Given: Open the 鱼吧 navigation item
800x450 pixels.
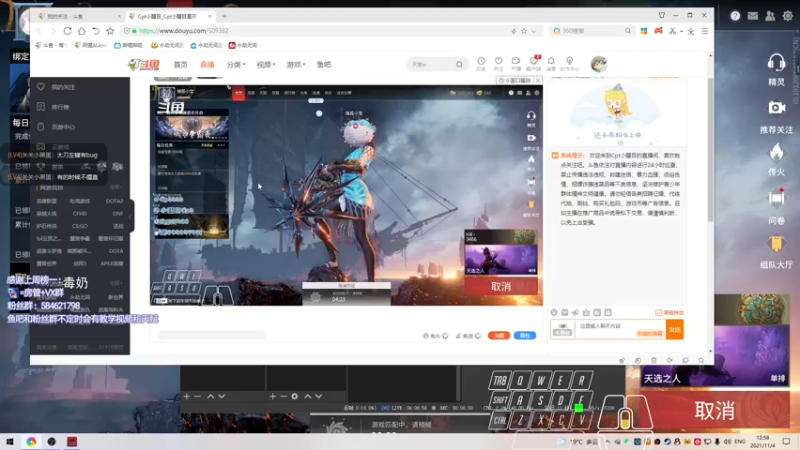Looking at the screenshot, I should click(x=324, y=65).
